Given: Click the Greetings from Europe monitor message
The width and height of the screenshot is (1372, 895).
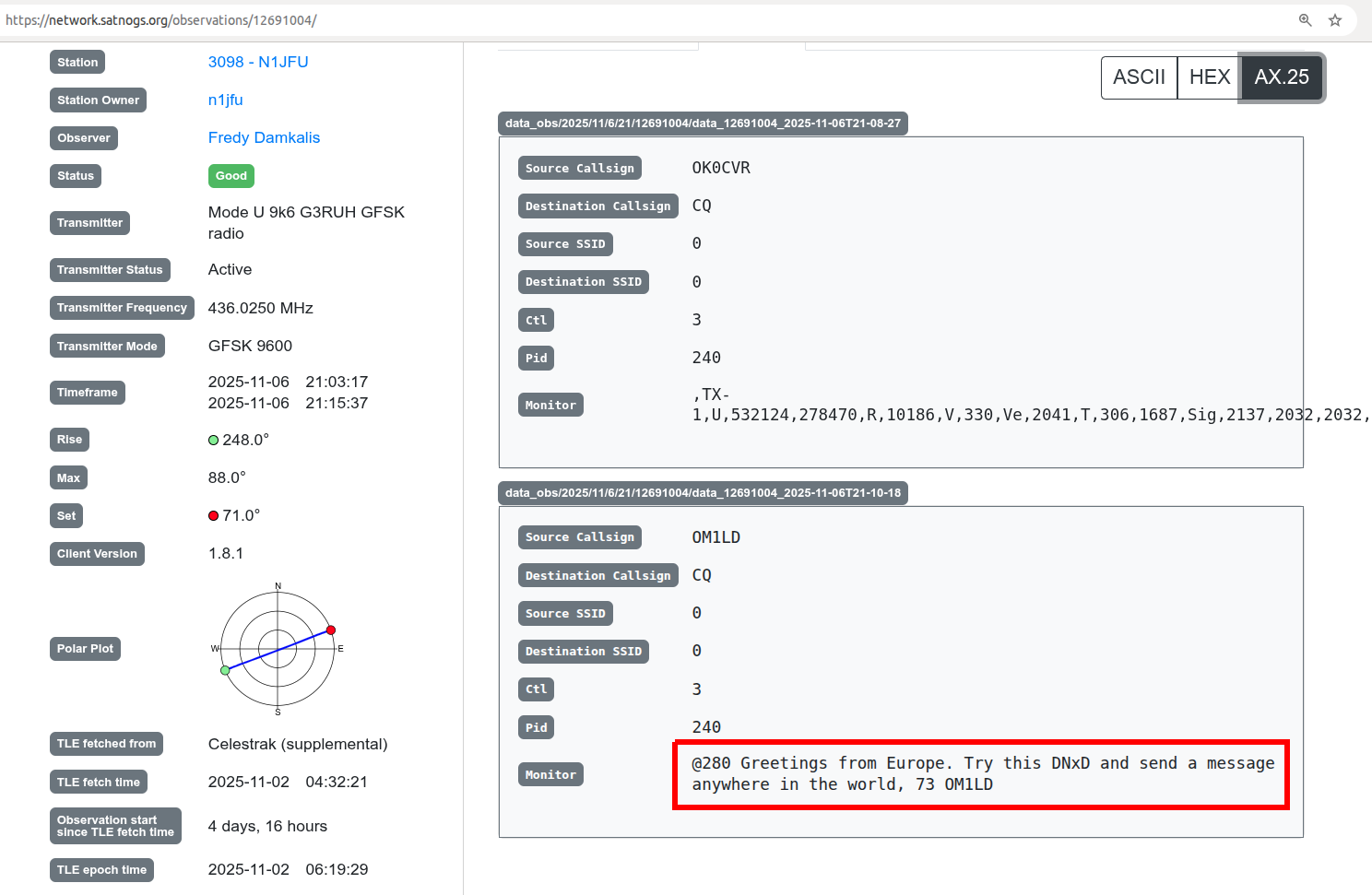Looking at the screenshot, I should point(982,774).
